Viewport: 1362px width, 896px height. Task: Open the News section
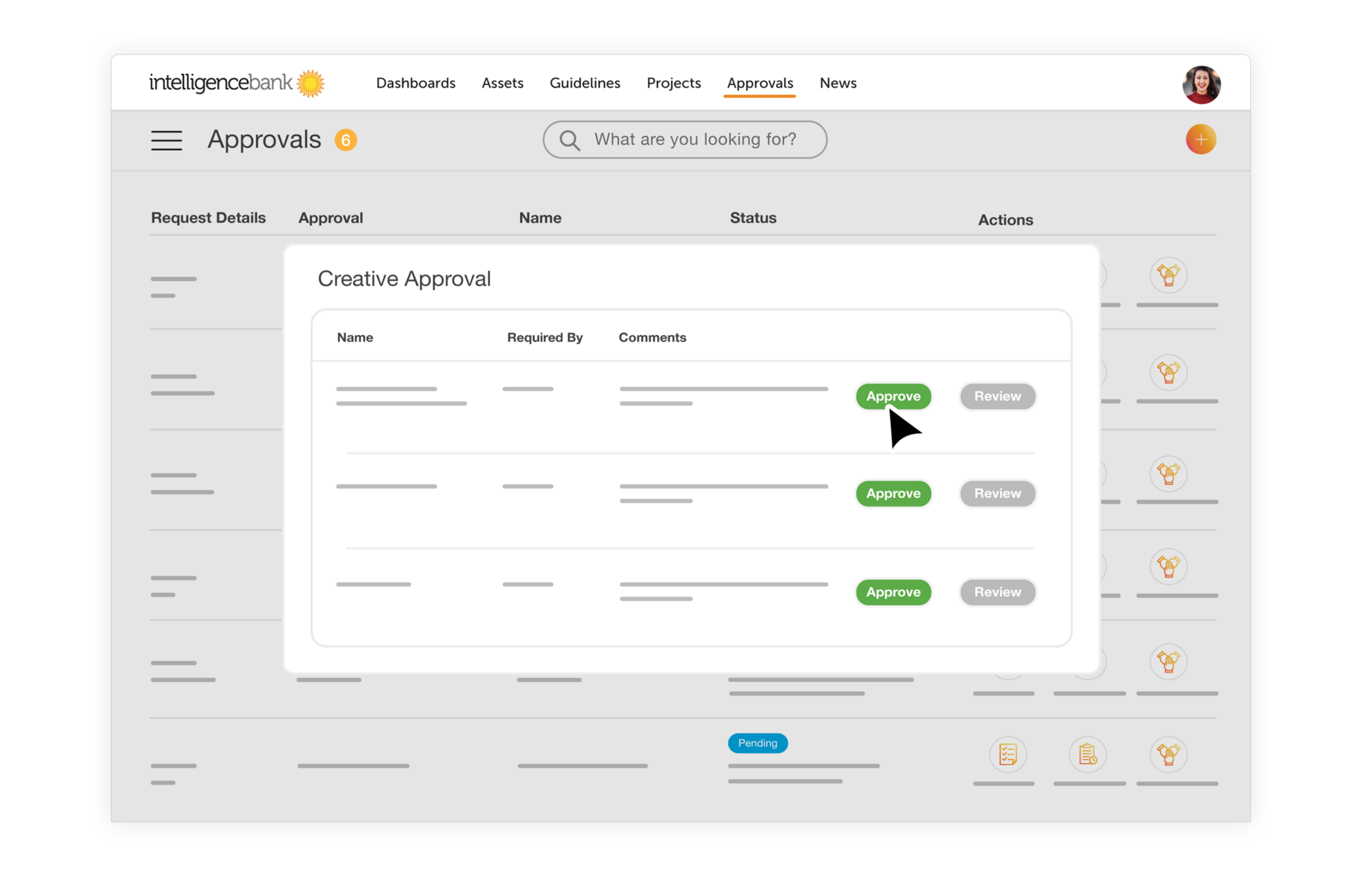pyautogui.click(x=838, y=83)
